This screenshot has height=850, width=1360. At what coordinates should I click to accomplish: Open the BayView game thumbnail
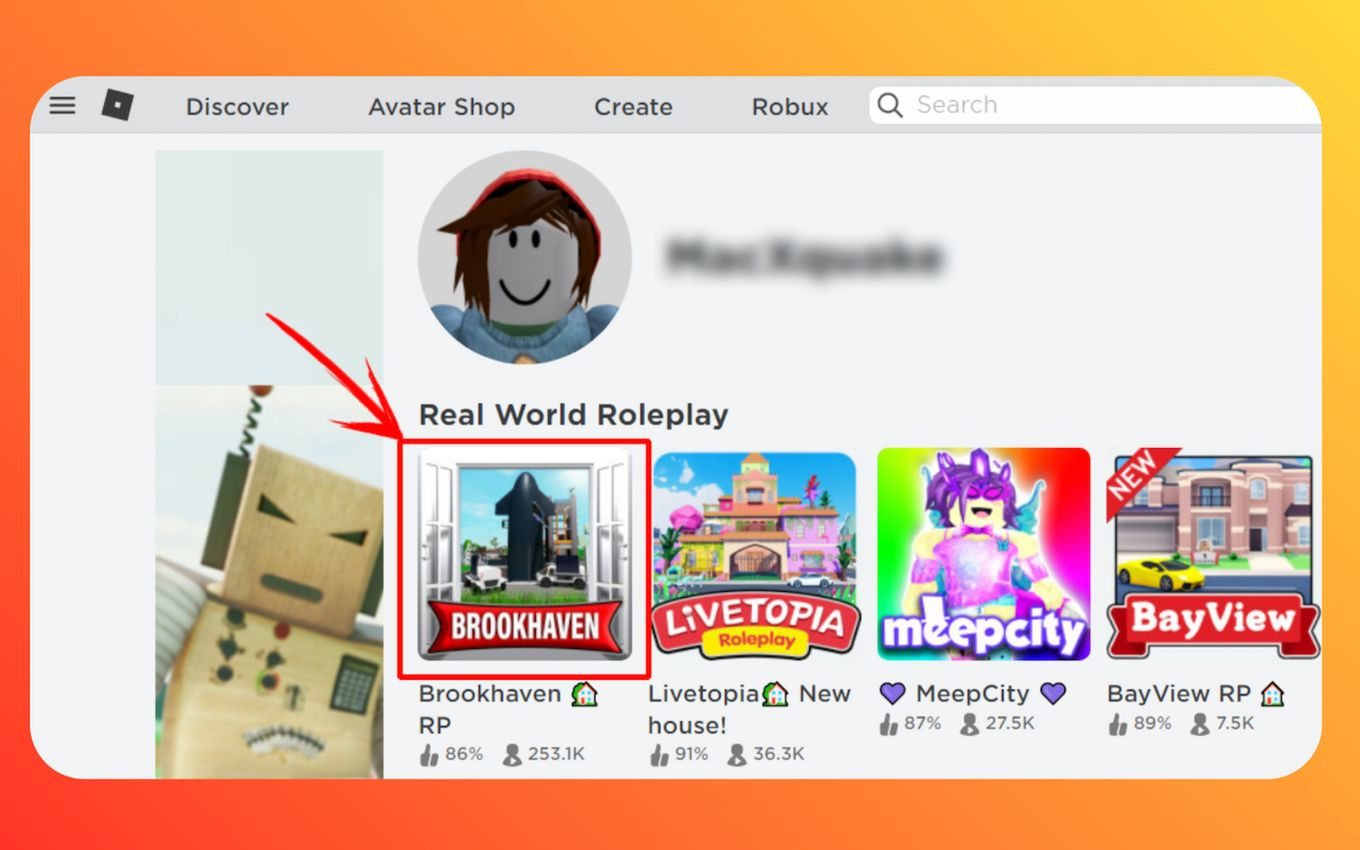(x=1213, y=554)
